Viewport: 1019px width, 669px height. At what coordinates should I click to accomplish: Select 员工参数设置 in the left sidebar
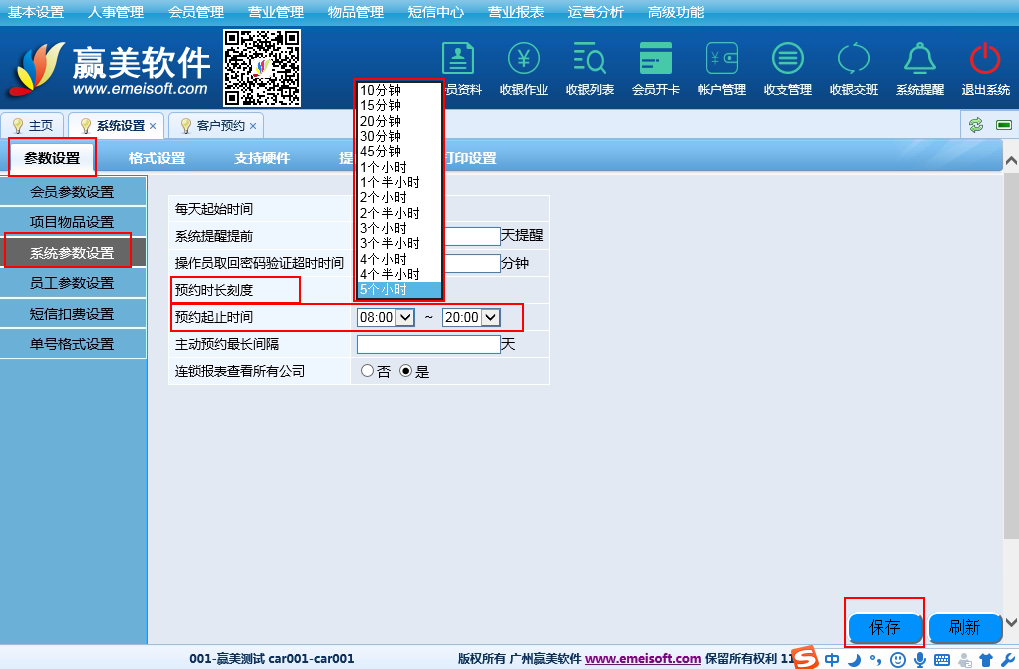[72, 283]
